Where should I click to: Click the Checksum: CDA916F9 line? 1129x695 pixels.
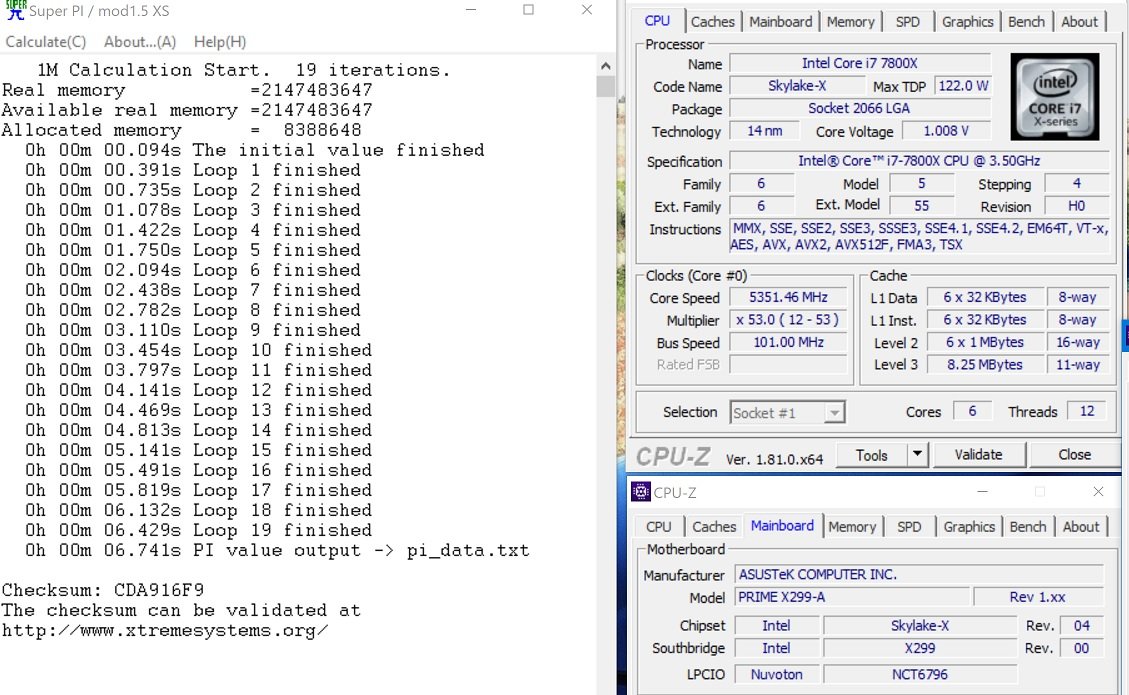tap(103, 591)
